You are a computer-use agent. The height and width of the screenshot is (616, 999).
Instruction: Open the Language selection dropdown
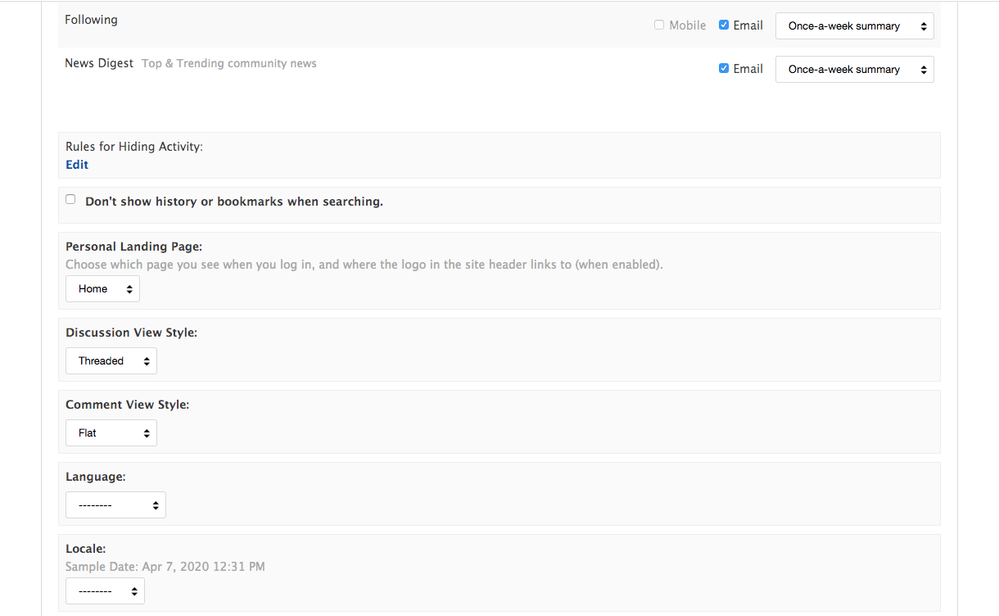115,505
